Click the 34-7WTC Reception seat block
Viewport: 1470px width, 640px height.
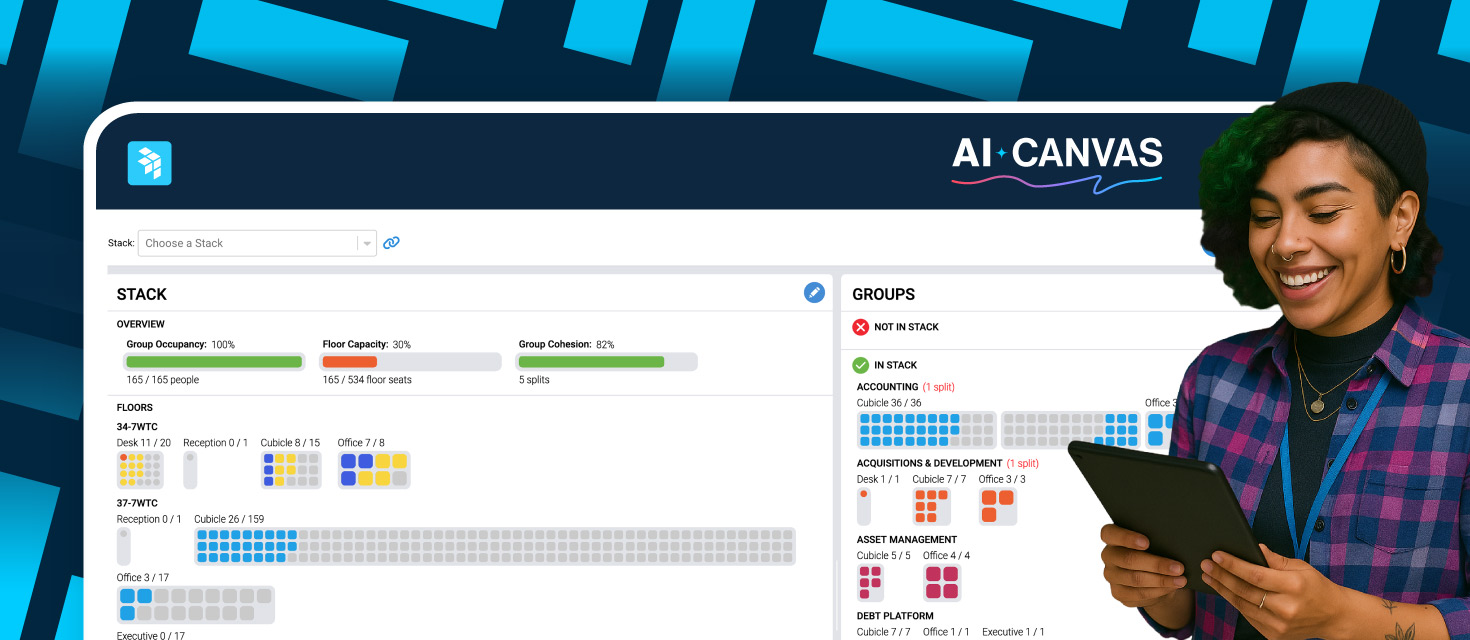(x=190, y=469)
